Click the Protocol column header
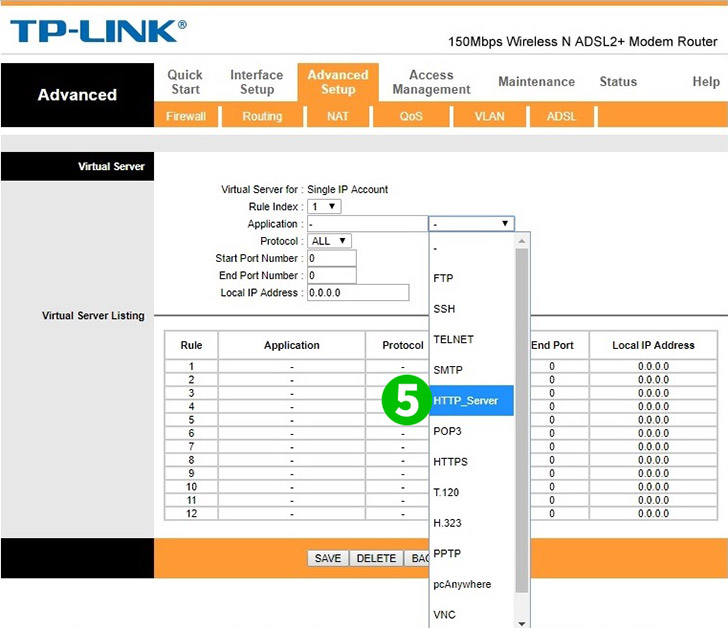Screen dimensions: 728x628 pos(403,345)
